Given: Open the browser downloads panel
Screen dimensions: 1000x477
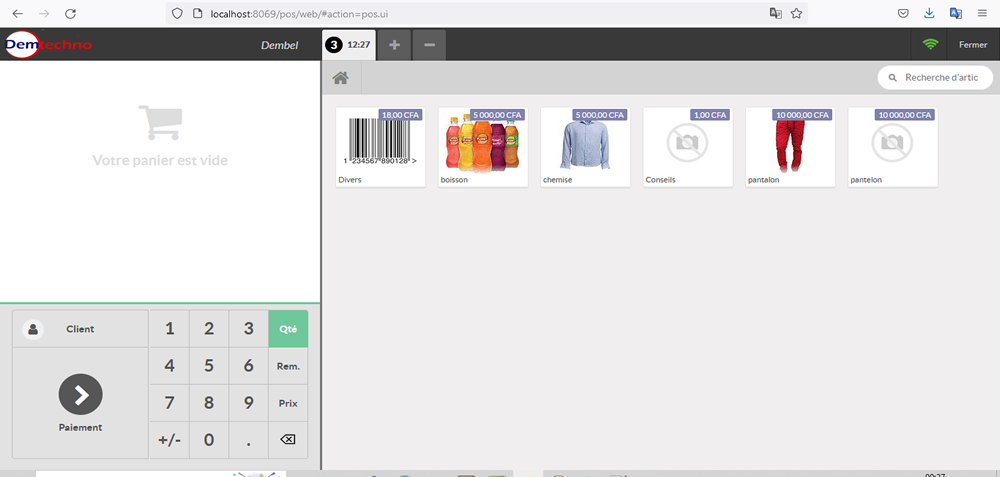Looking at the screenshot, I should tap(929, 14).
